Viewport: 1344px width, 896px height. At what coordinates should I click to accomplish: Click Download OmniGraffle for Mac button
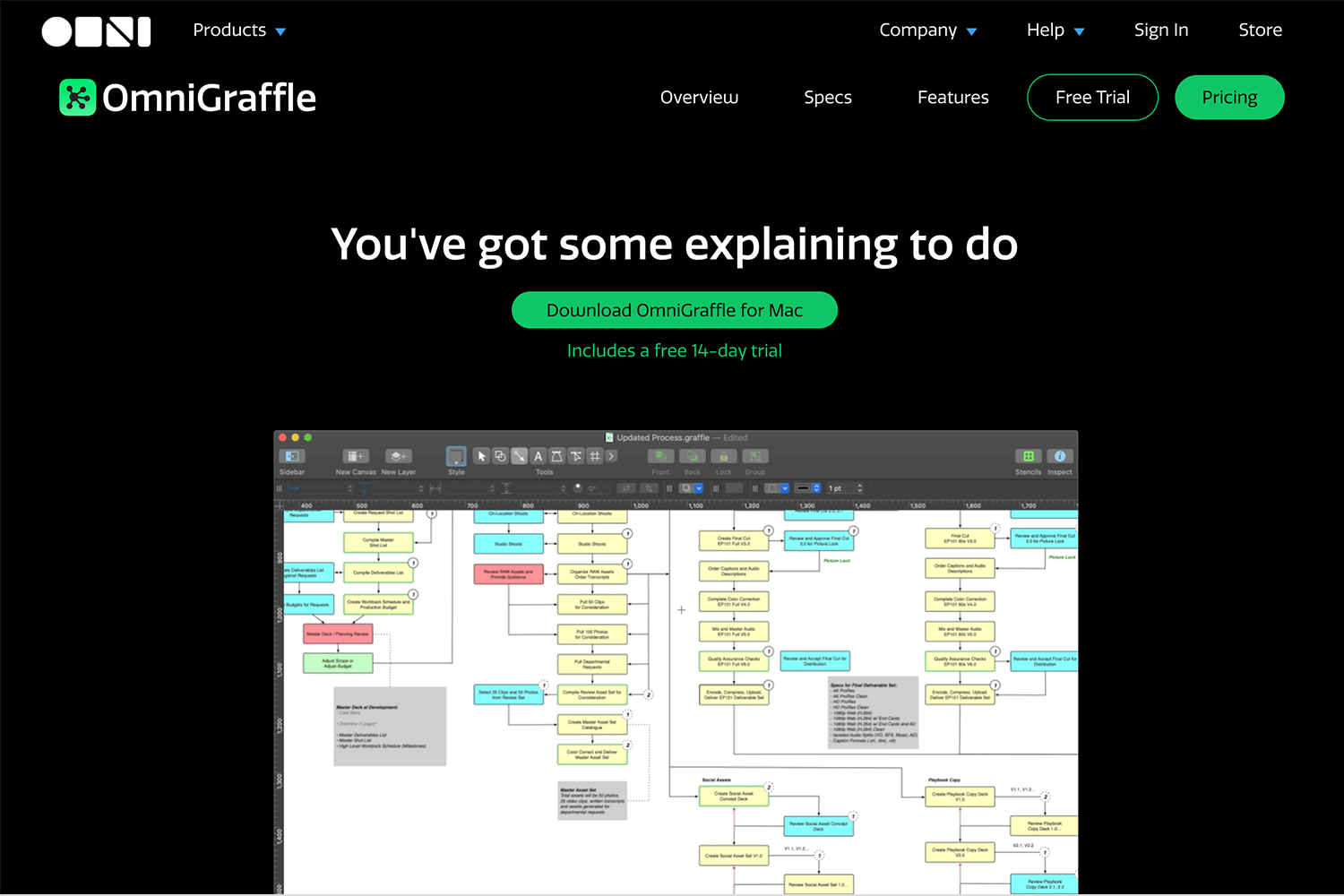675,310
